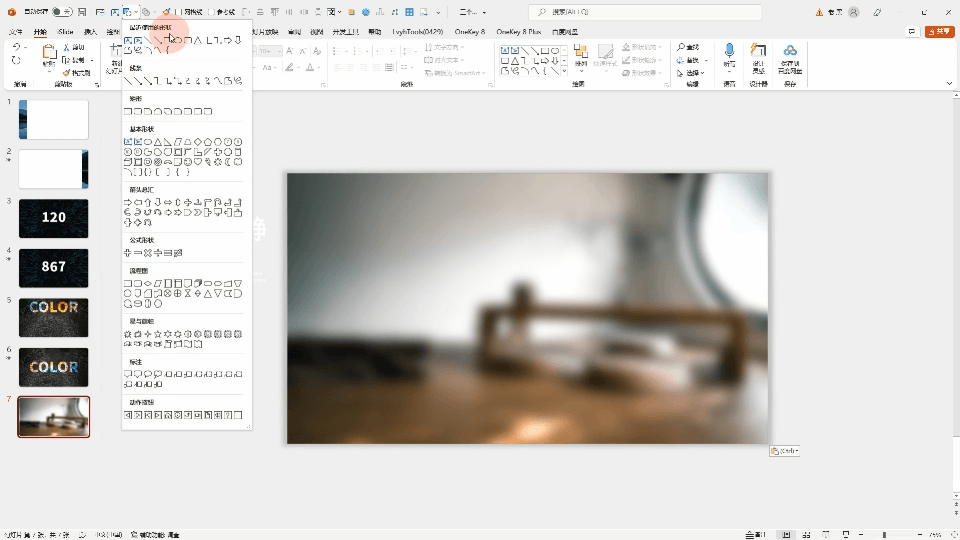Select slide 3 thumbnail showing 120
The width and height of the screenshot is (960, 540).
point(53,218)
